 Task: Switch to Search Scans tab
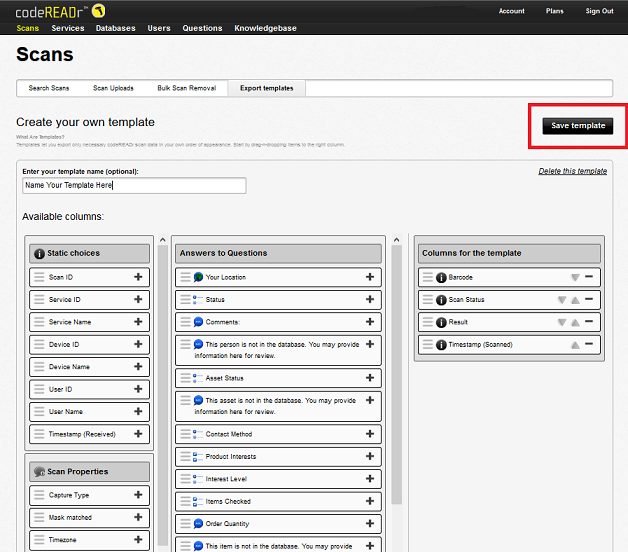pos(49,88)
